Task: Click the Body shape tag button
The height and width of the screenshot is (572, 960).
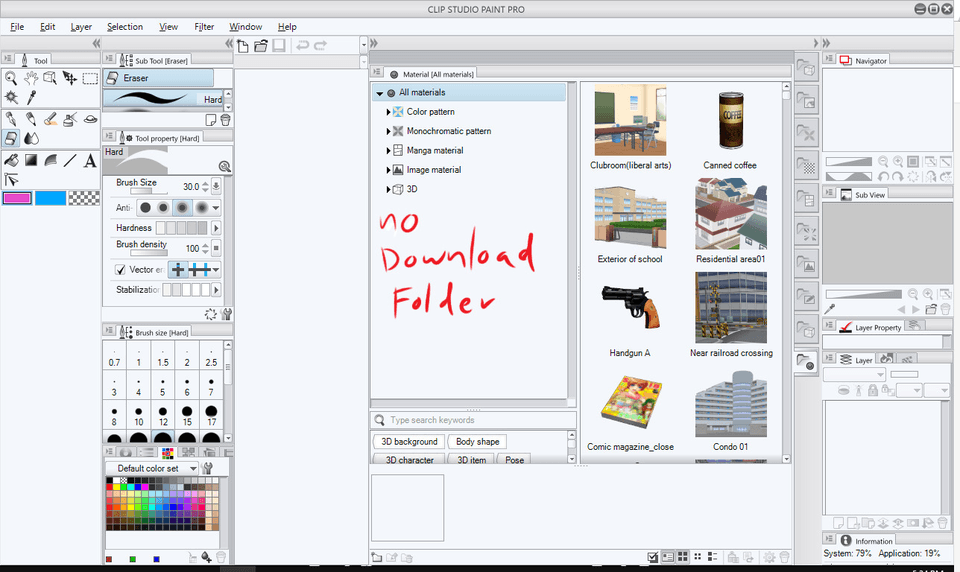Action: coord(477,441)
